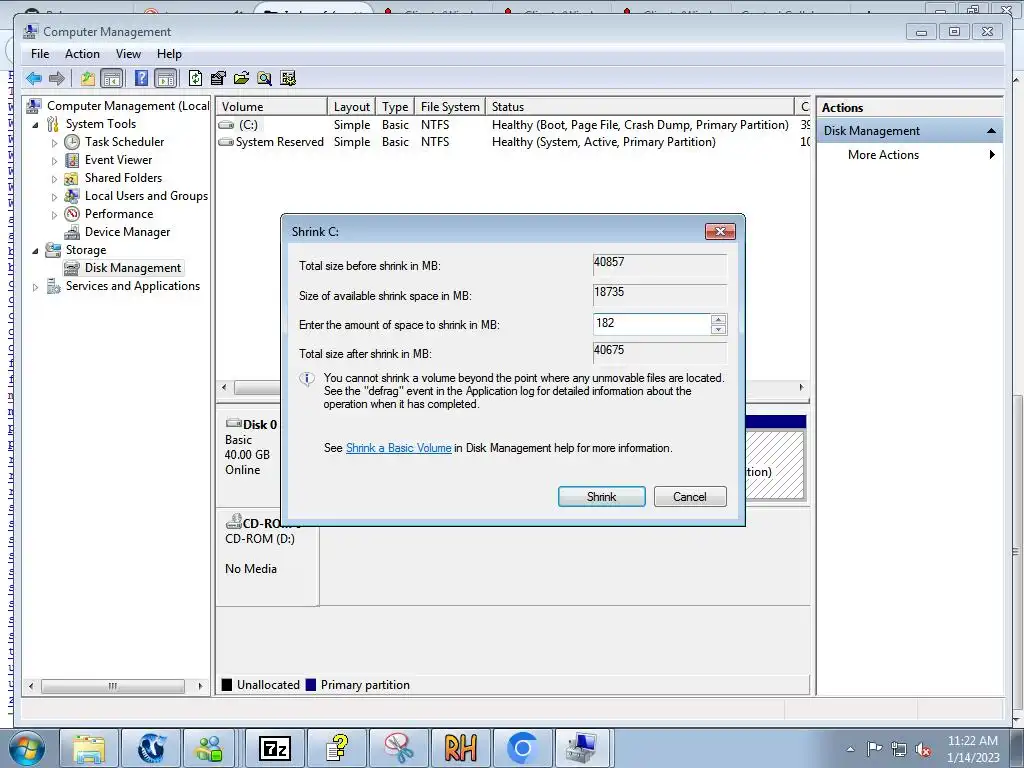The width and height of the screenshot is (1024, 768).
Task: Toggle Show/Hide Console Tree toolbar button
Action: (112, 78)
